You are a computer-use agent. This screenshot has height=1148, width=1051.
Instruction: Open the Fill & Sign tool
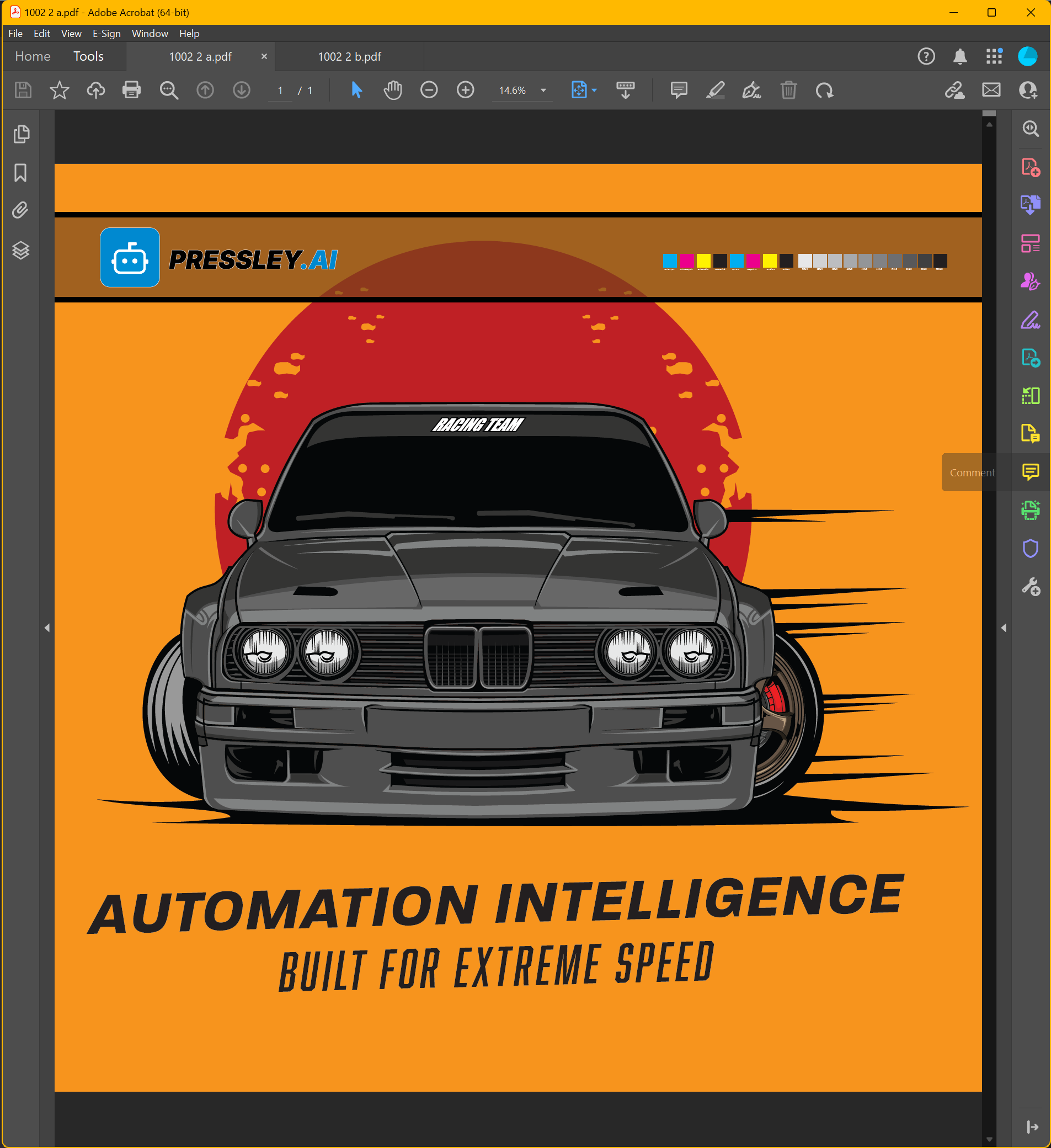tap(1031, 320)
